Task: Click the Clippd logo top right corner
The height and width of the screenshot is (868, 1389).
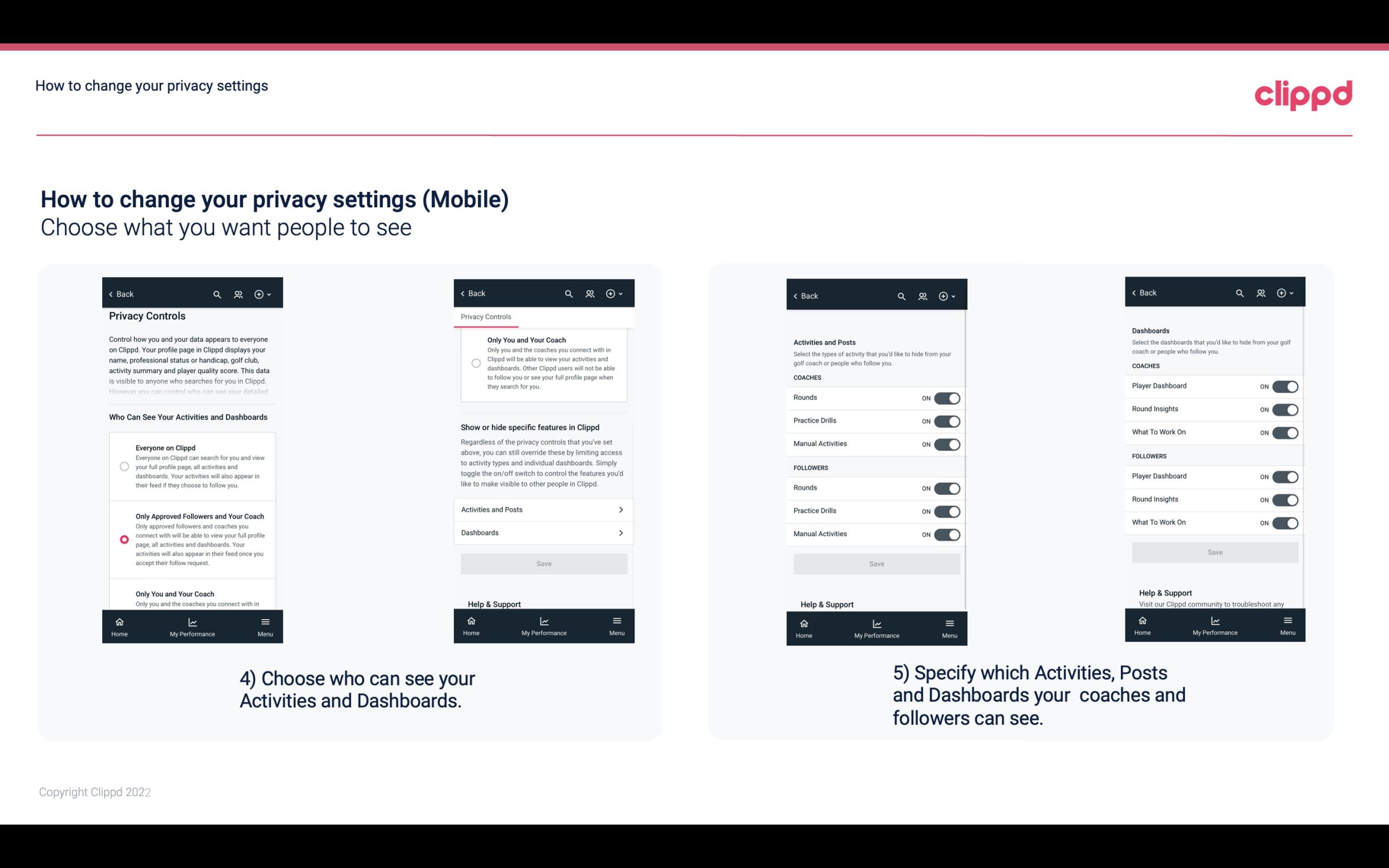Action: click(1303, 94)
